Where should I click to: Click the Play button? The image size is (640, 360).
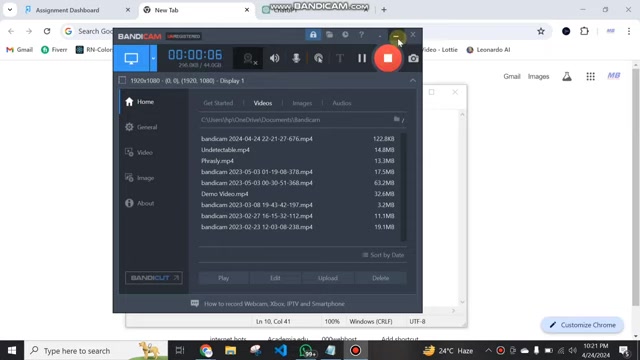click(223, 278)
